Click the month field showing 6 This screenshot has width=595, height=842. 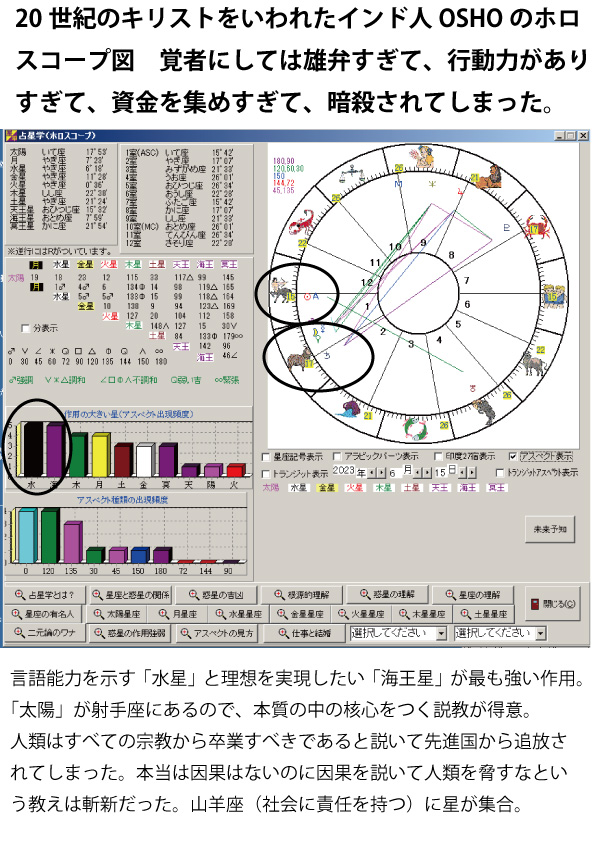pos(394,473)
